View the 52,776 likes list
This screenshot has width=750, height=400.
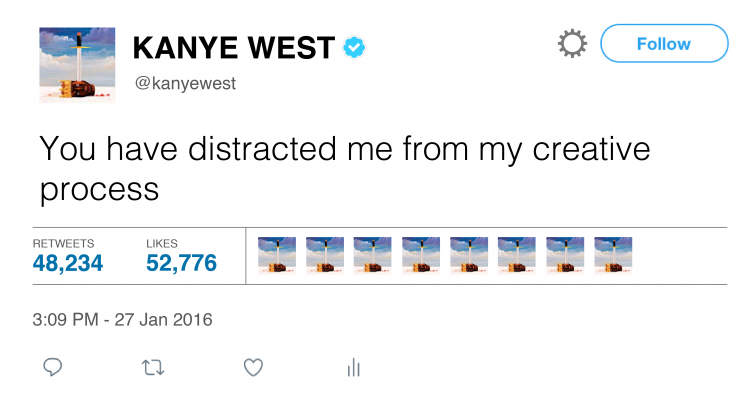(x=181, y=263)
